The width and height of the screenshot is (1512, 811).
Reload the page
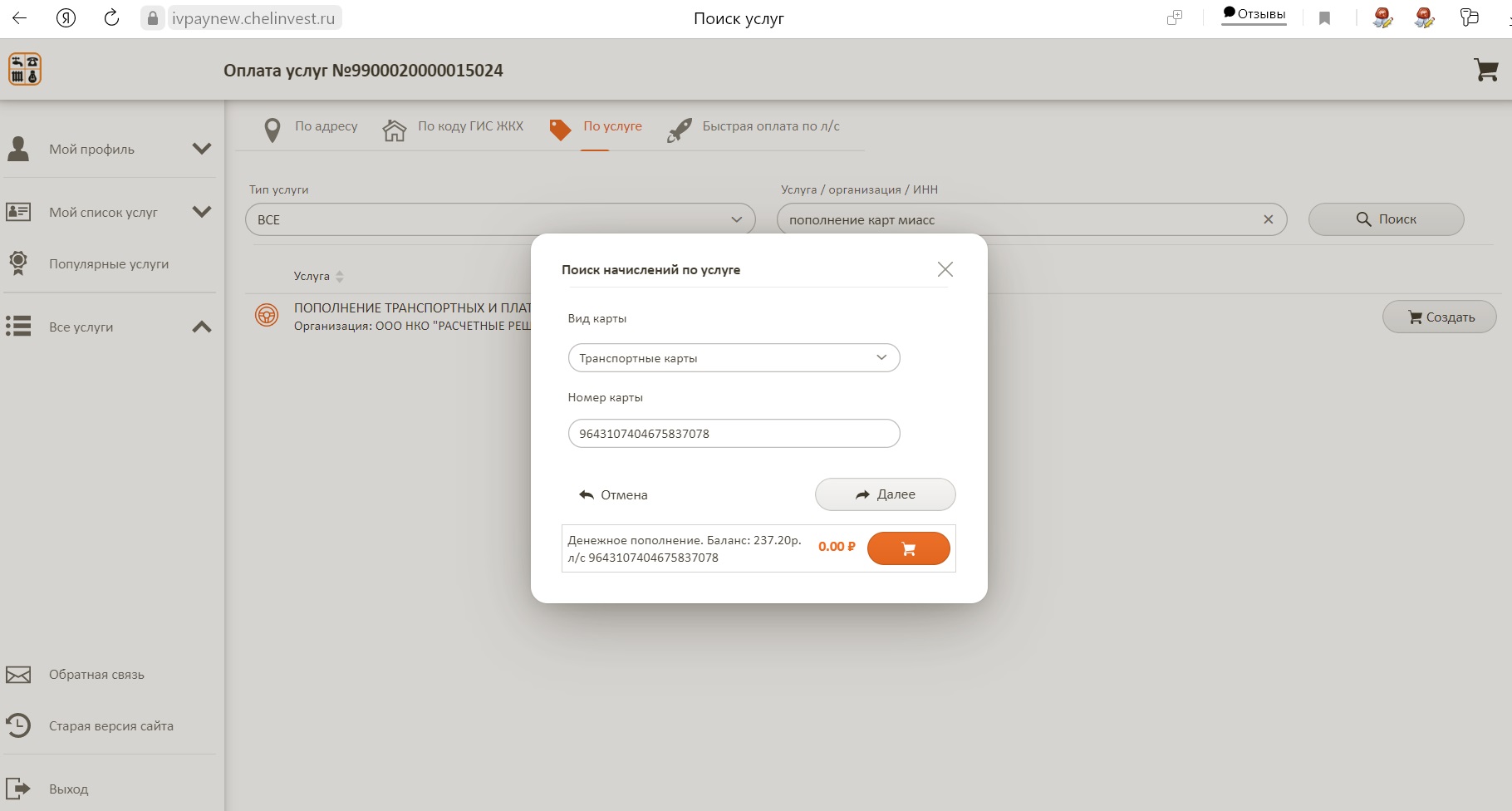pyautogui.click(x=111, y=17)
